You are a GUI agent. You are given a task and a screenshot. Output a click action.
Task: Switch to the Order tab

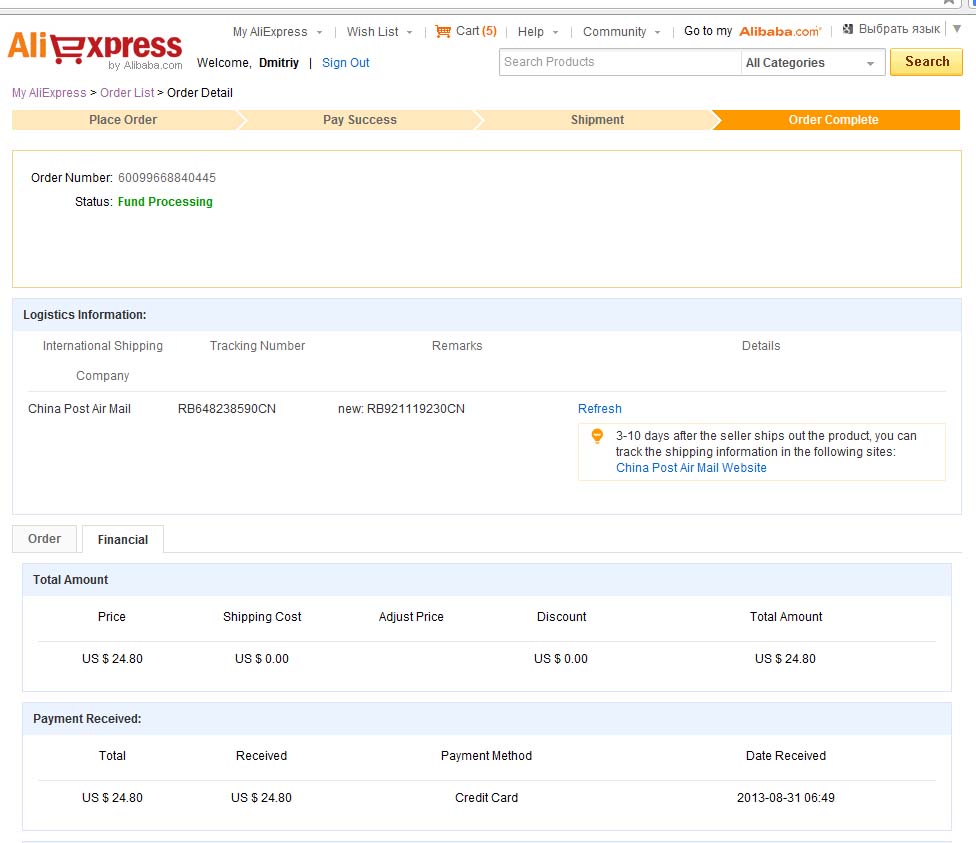[x=45, y=539]
